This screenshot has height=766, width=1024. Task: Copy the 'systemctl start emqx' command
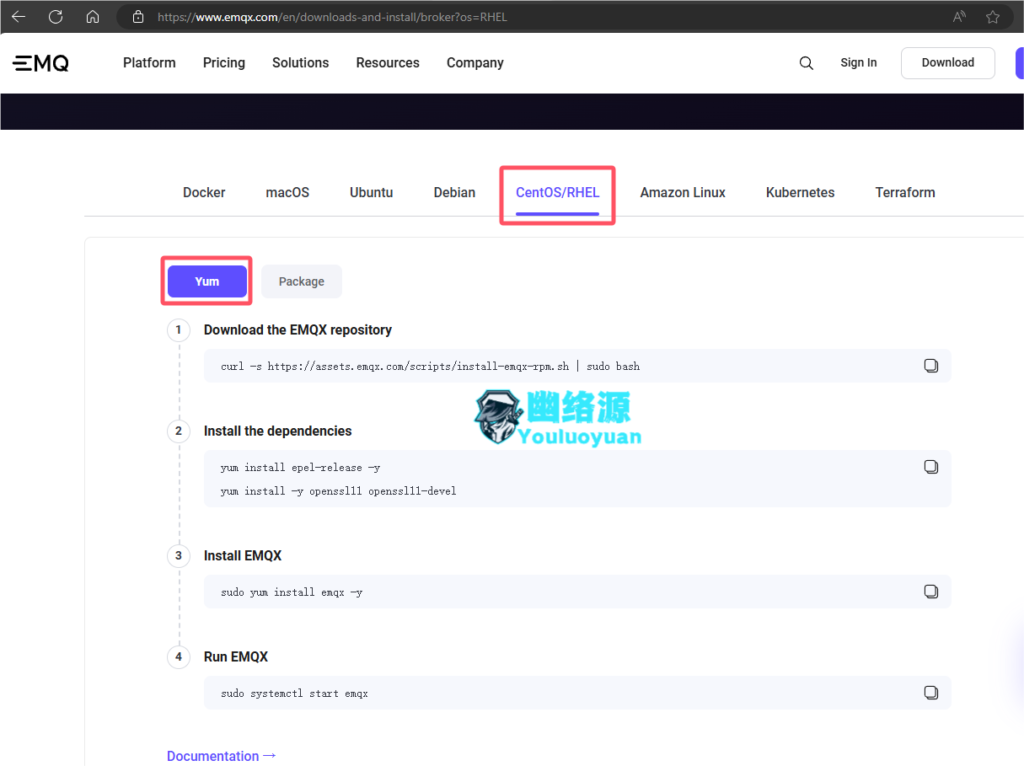coord(931,693)
